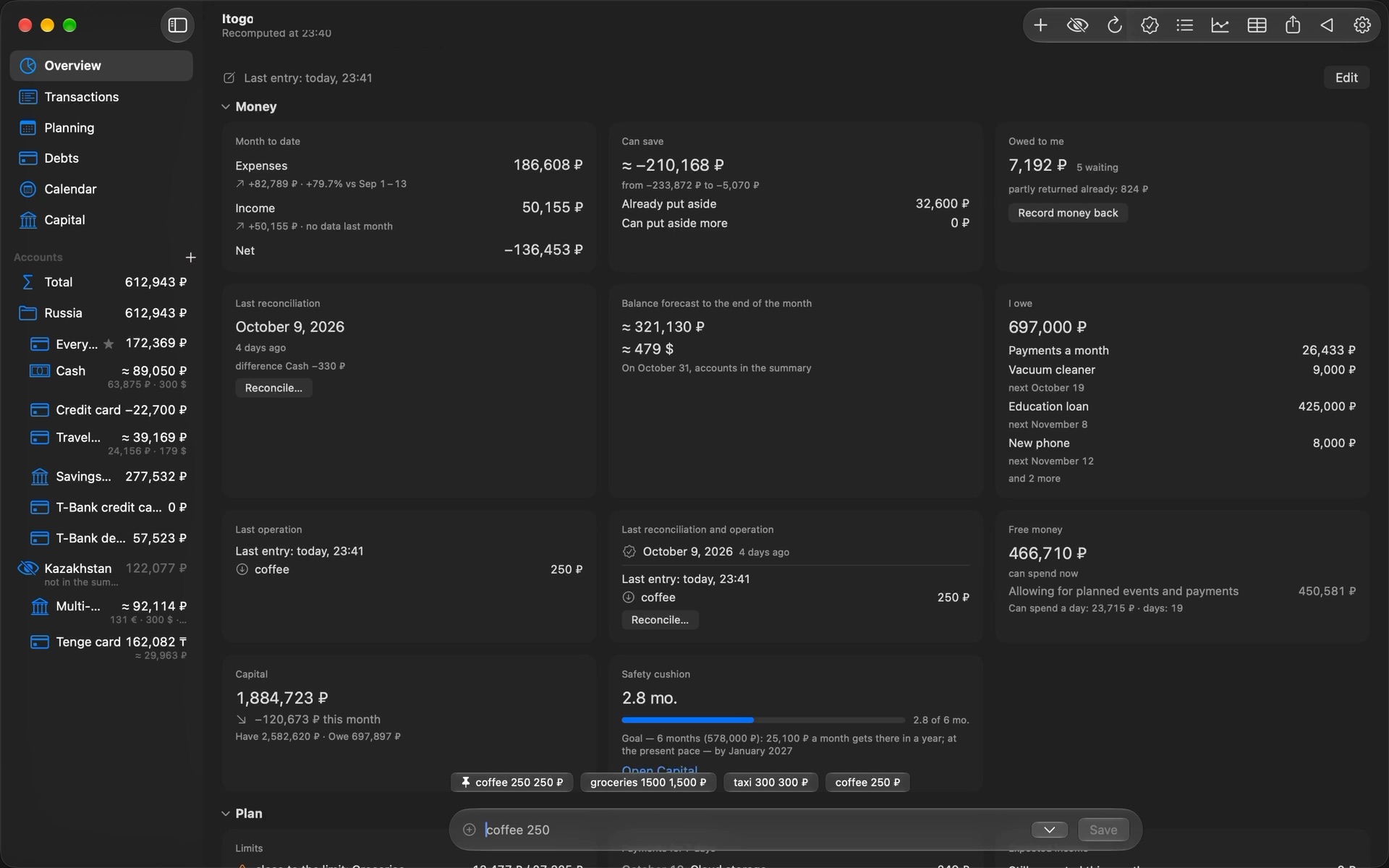Viewport: 1389px width, 868px height.
Task: Open the Capital sidebar item
Action: 101,220
